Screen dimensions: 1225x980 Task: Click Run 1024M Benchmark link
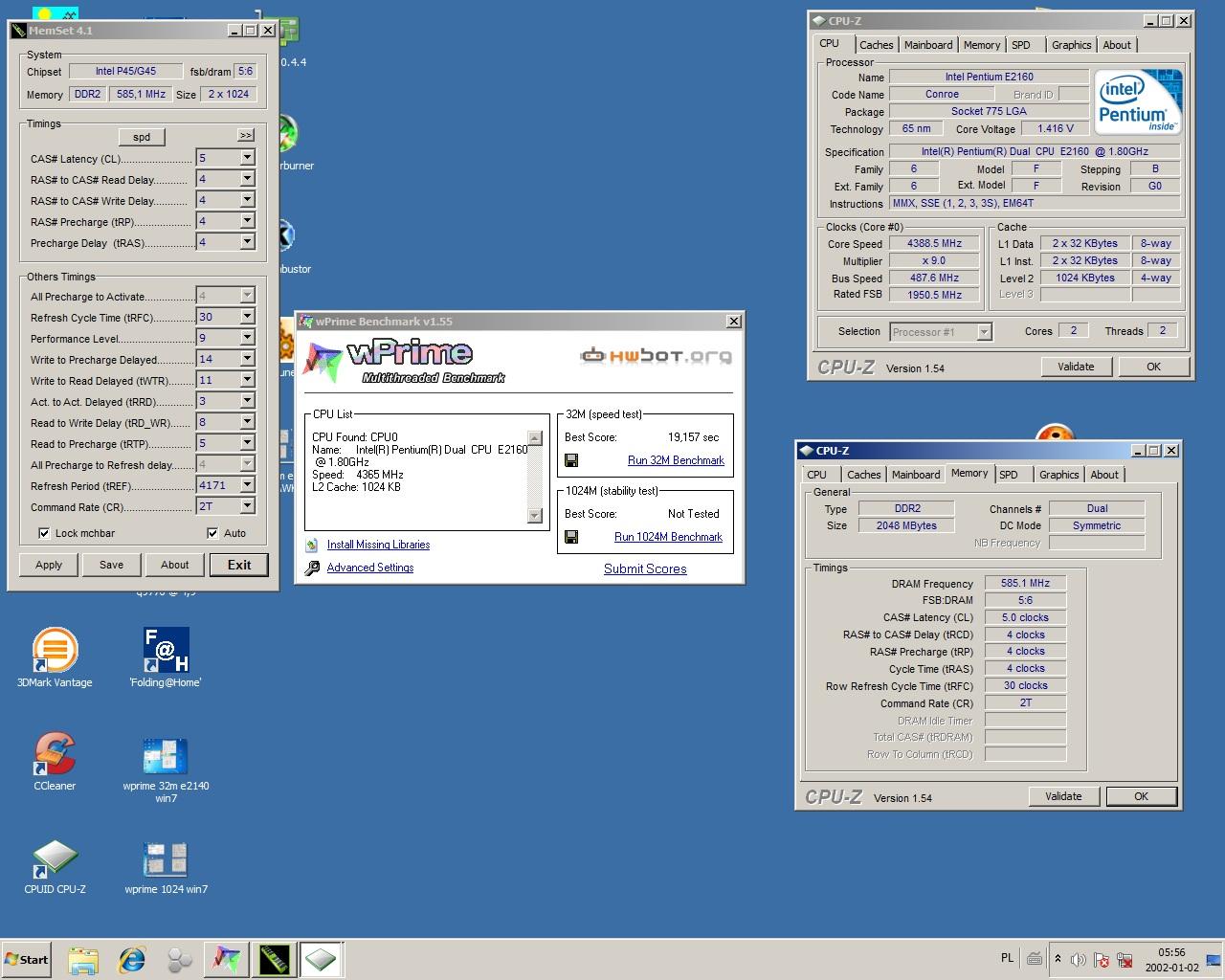[668, 537]
